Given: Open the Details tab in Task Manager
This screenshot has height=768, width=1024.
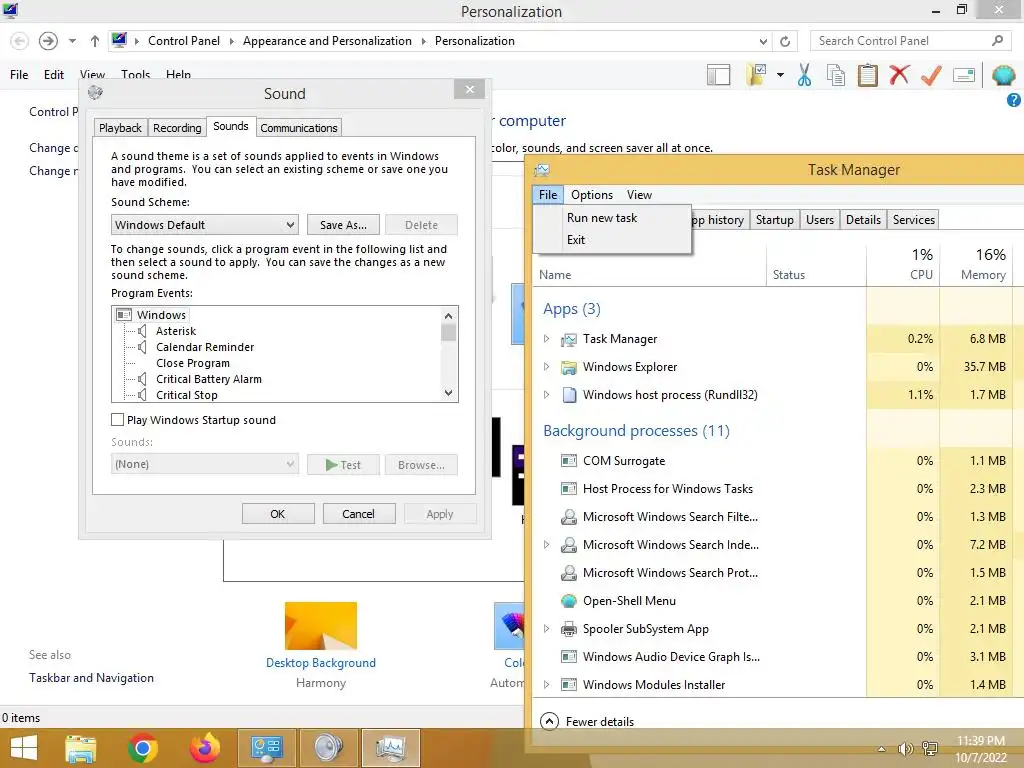Looking at the screenshot, I should [x=863, y=220].
